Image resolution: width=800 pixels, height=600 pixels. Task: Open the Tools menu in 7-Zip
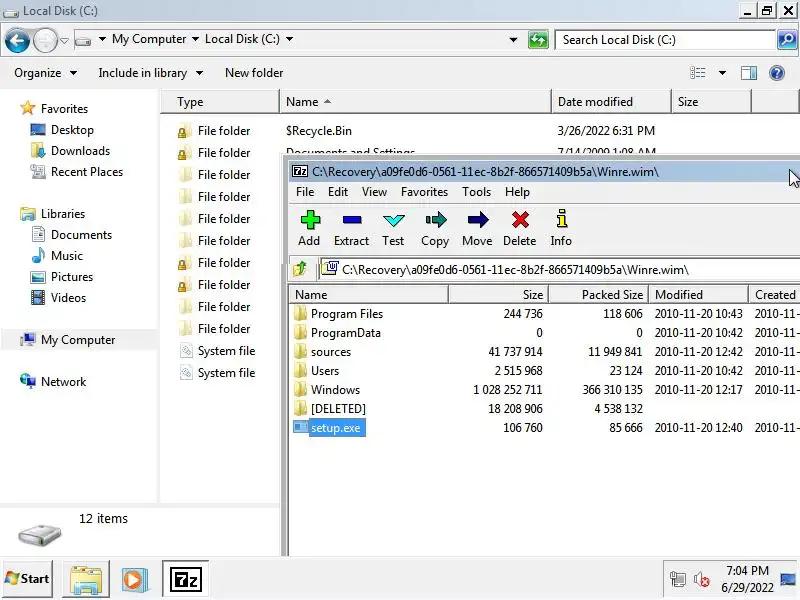pyautogui.click(x=477, y=192)
